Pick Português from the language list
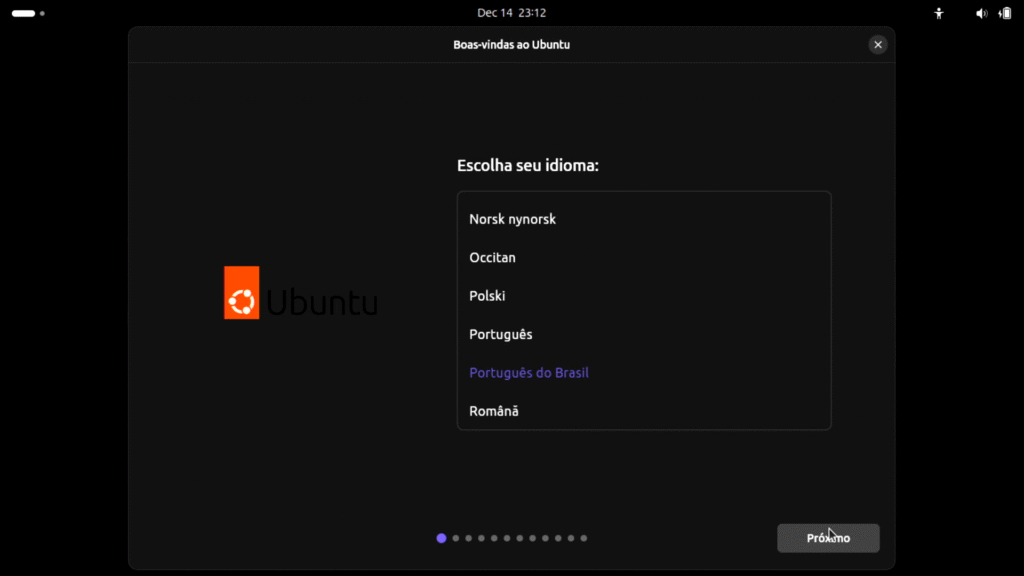Image resolution: width=1024 pixels, height=576 pixels. coord(501,334)
